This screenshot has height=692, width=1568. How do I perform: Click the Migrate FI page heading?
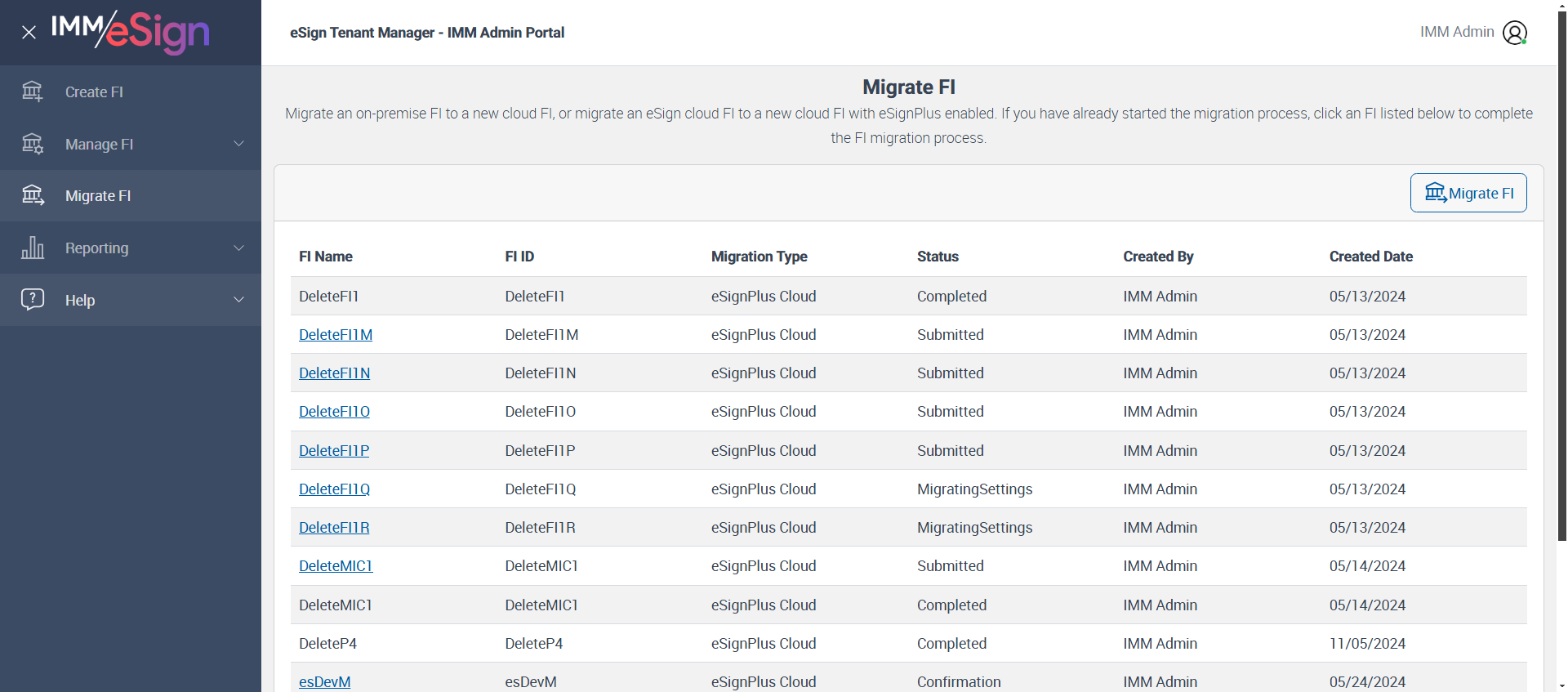coord(909,87)
